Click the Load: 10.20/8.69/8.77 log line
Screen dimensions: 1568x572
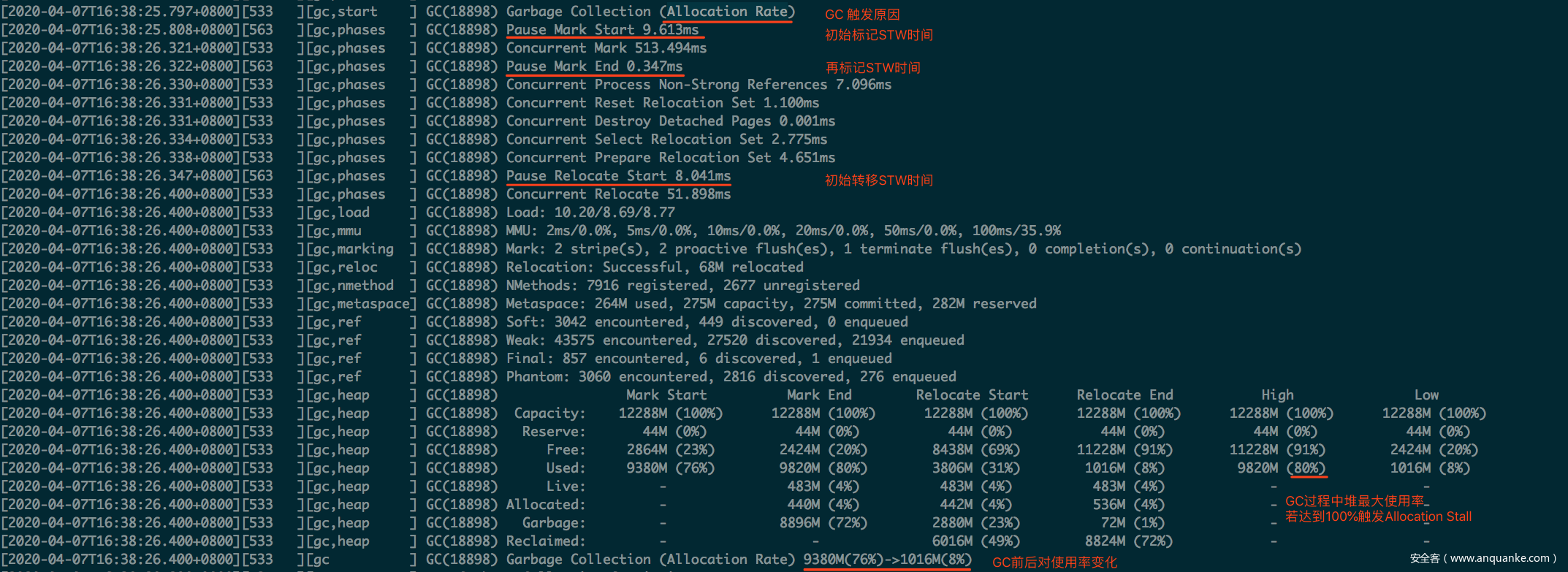coord(590,213)
